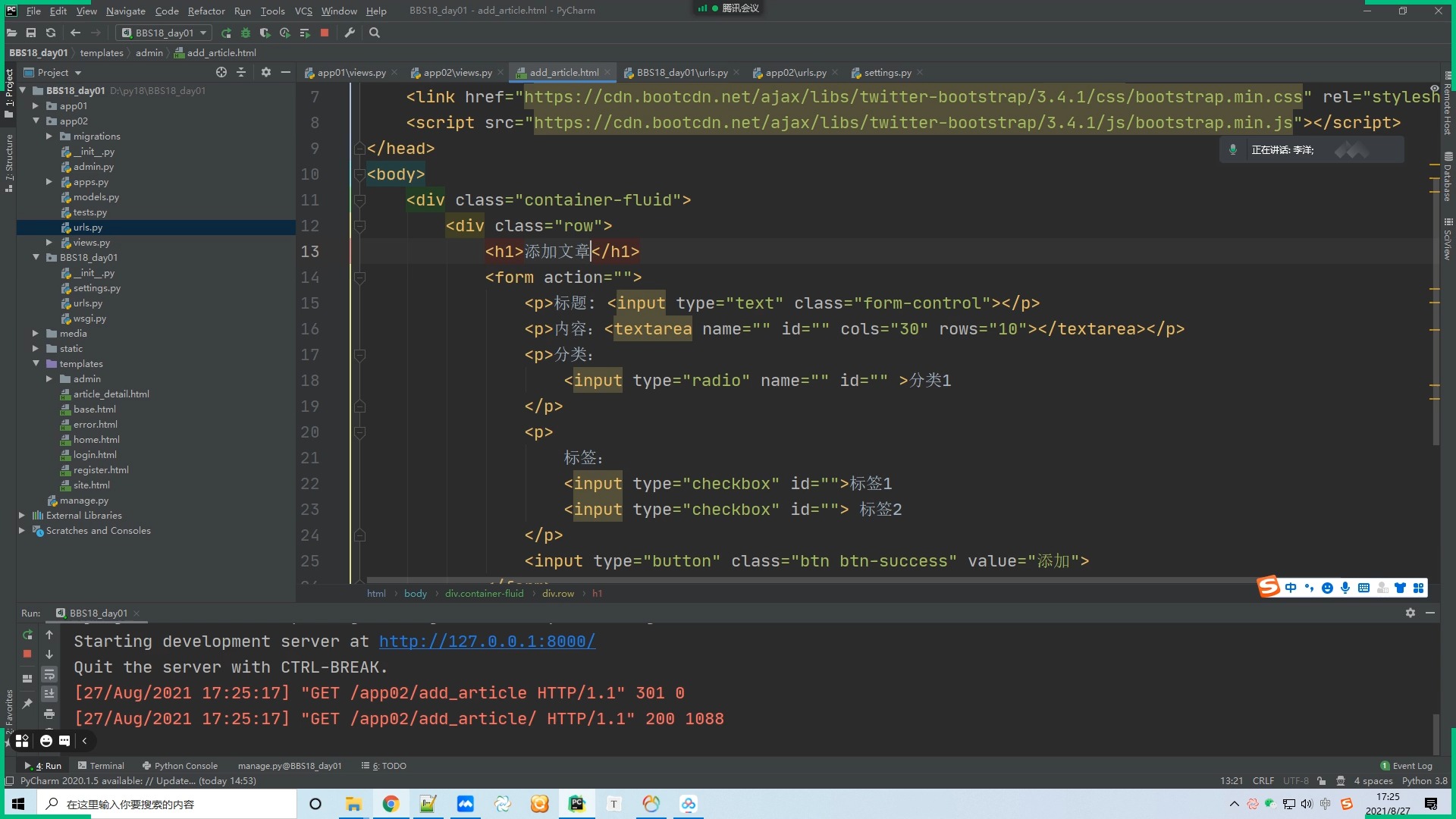Collapse the app02 folder

click(36, 121)
